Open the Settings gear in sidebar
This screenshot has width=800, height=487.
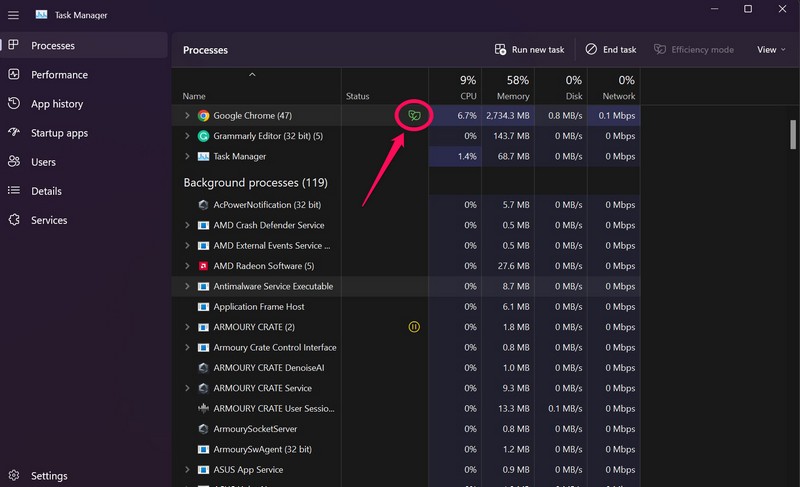(x=14, y=476)
